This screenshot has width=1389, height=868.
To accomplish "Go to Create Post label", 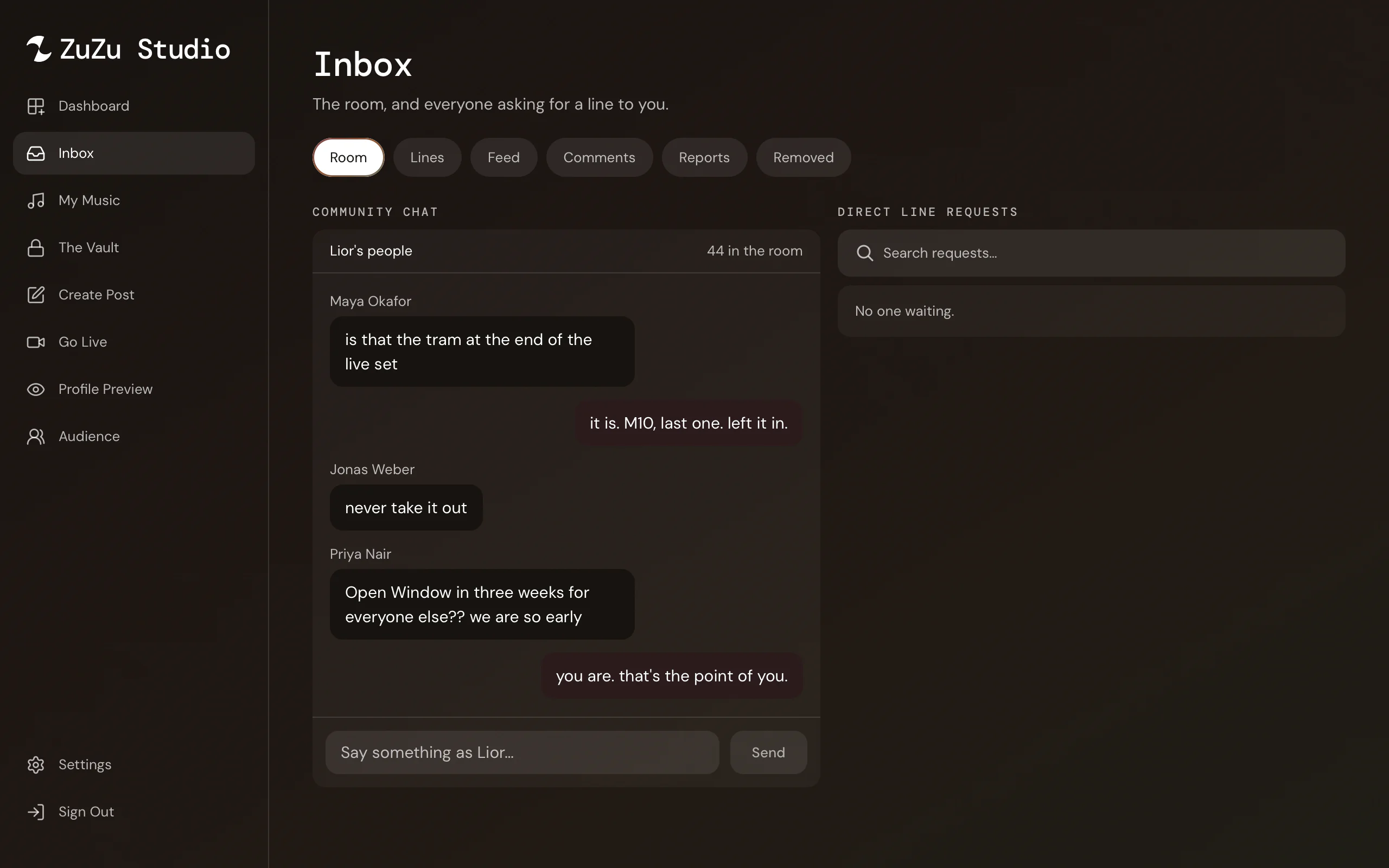I will click(x=97, y=295).
